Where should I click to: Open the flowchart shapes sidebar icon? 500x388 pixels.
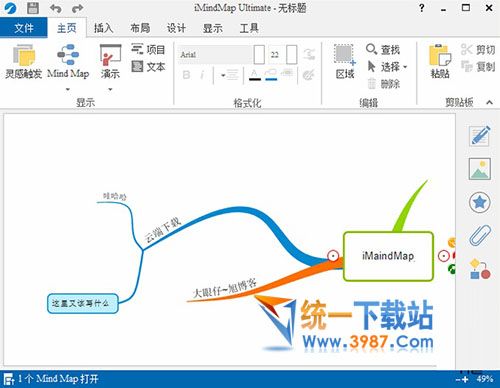tap(480, 269)
